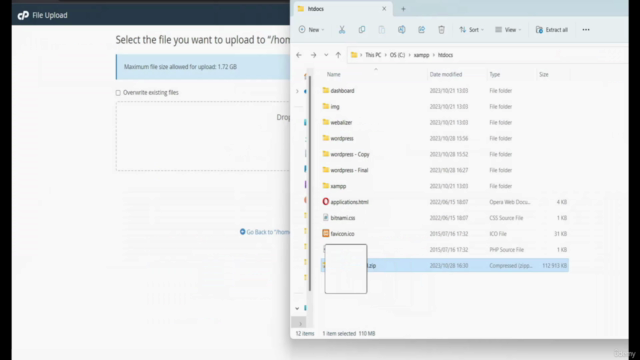Click the Delete trash icon

click(441, 29)
